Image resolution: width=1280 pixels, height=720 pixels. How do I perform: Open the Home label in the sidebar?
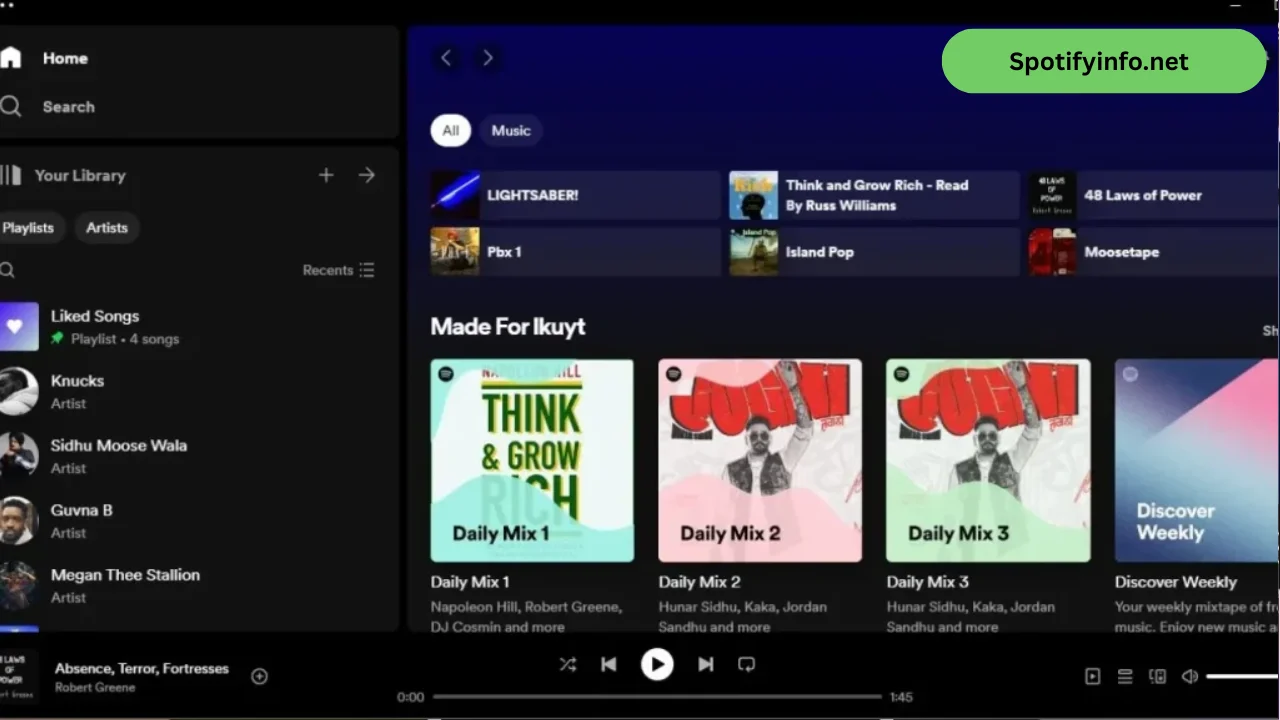click(65, 58)
